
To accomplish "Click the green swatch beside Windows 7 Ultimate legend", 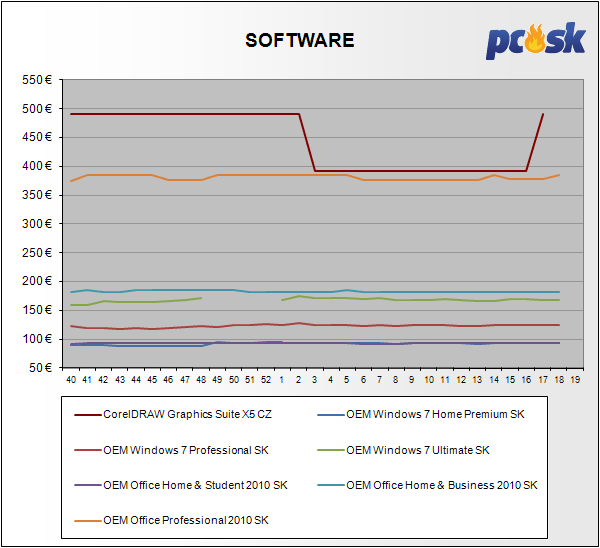I will pyautogui.click(x=331, y=450).
